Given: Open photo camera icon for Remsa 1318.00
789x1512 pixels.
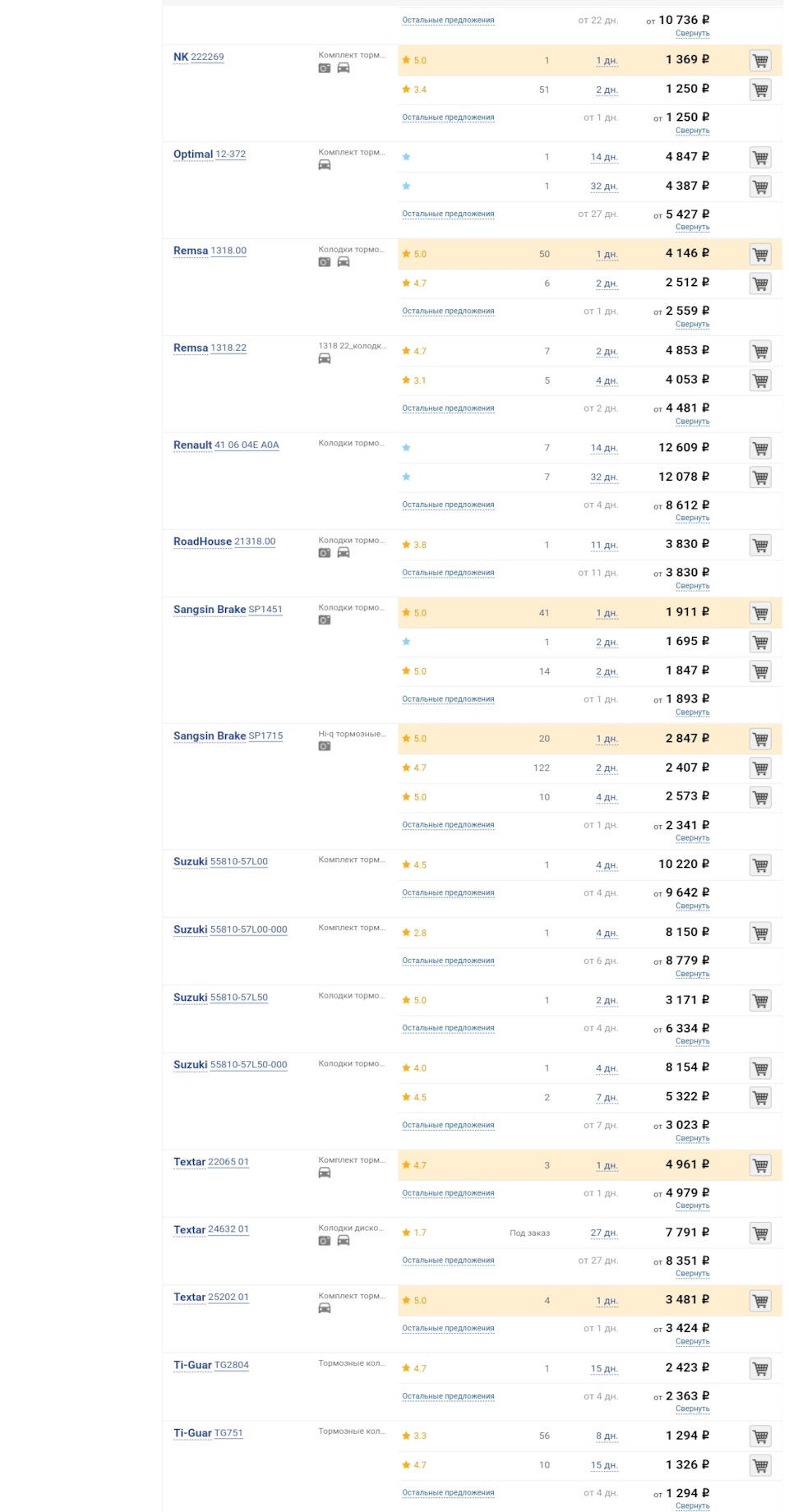Looking at the screenshot, I should coord(325,262).
